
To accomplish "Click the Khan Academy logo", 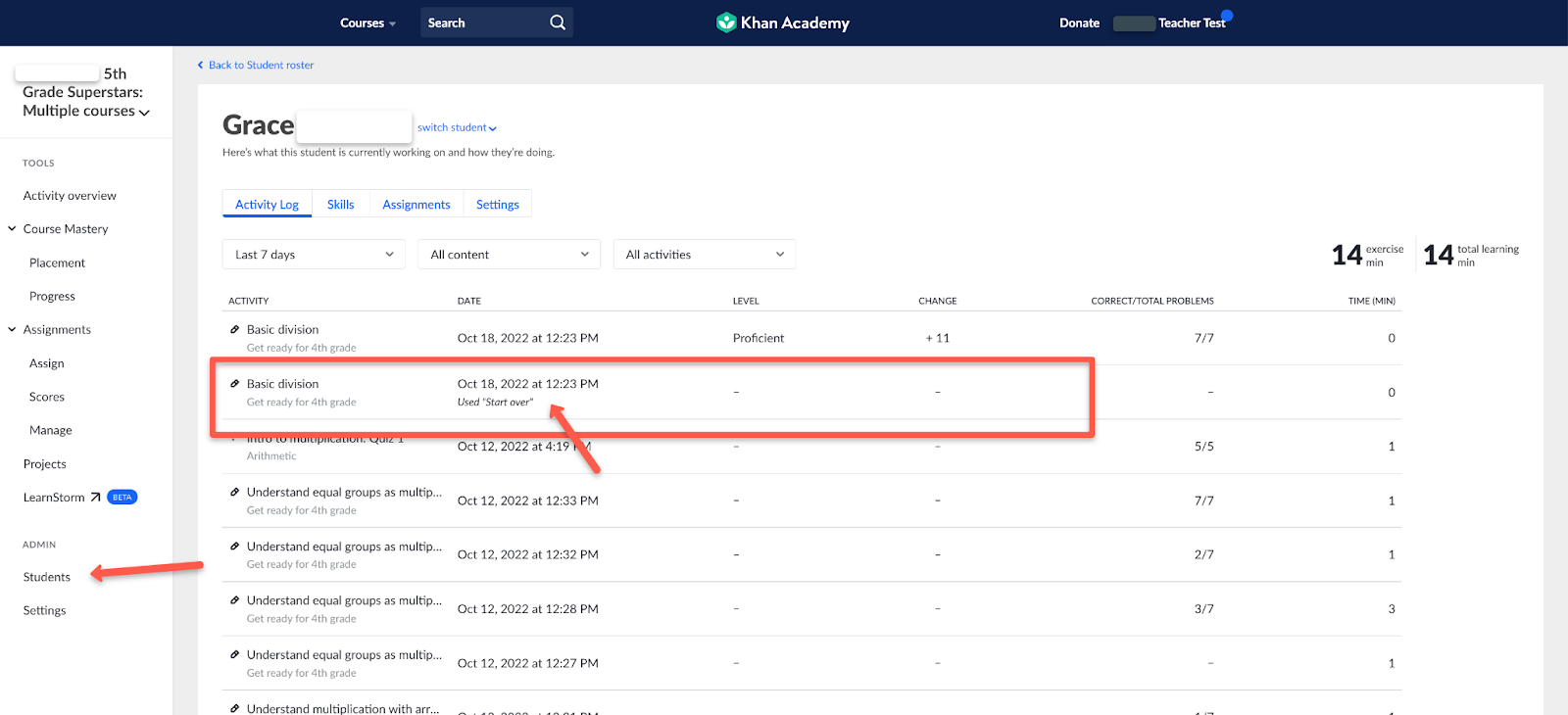I will click(783, 23).
